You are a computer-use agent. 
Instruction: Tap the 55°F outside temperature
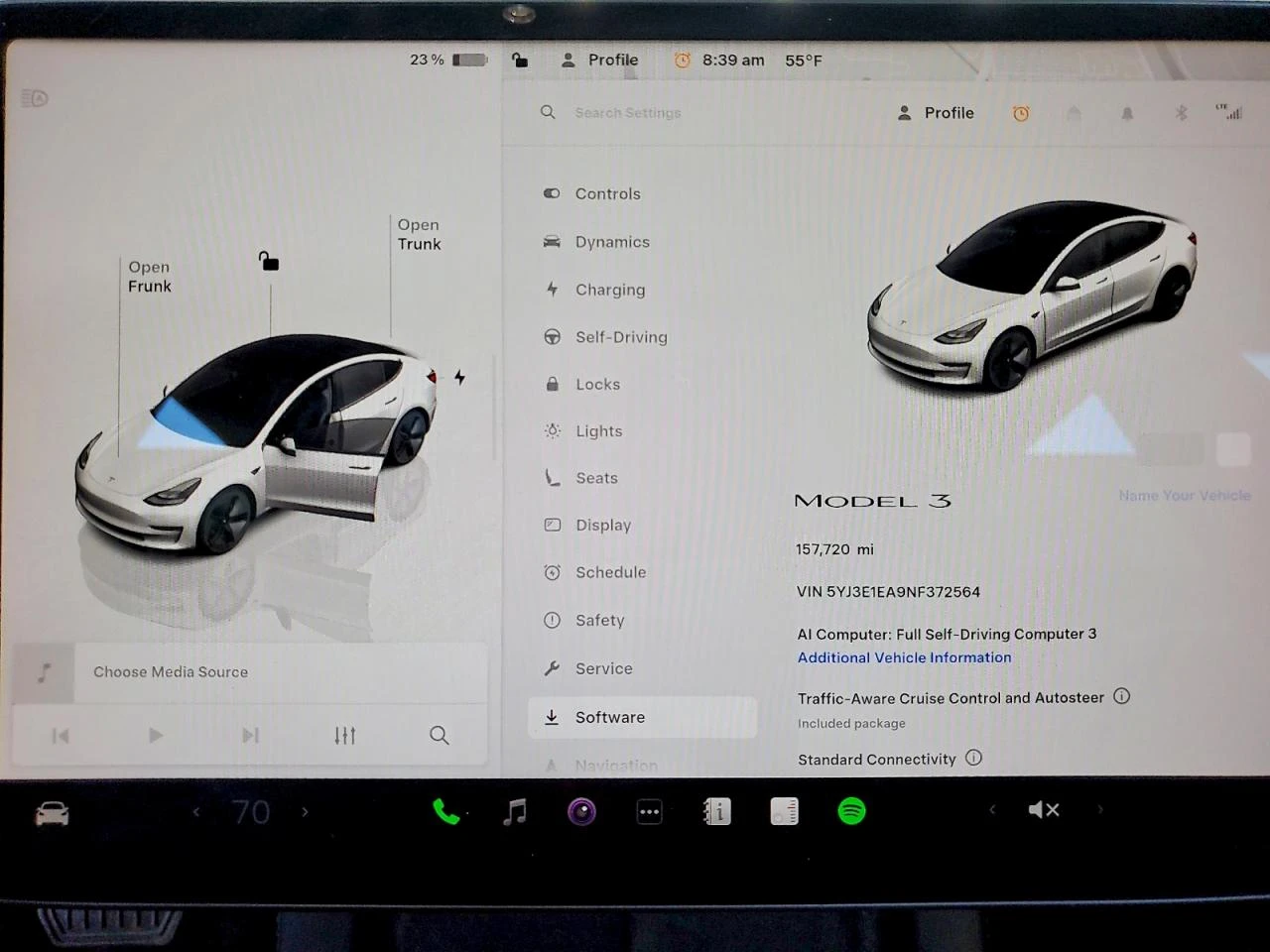click(804, 60)
